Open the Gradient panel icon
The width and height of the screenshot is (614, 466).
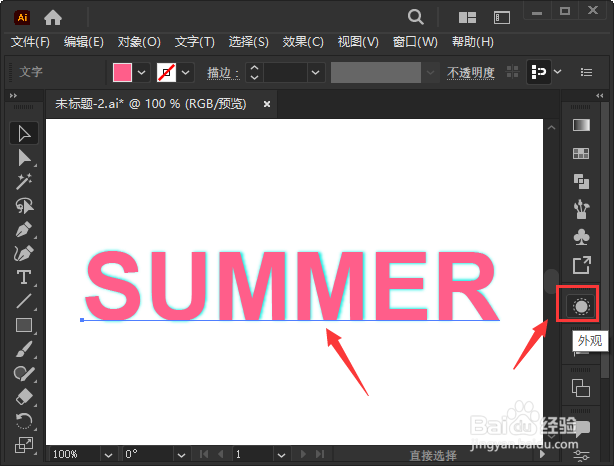pos(581,125)
